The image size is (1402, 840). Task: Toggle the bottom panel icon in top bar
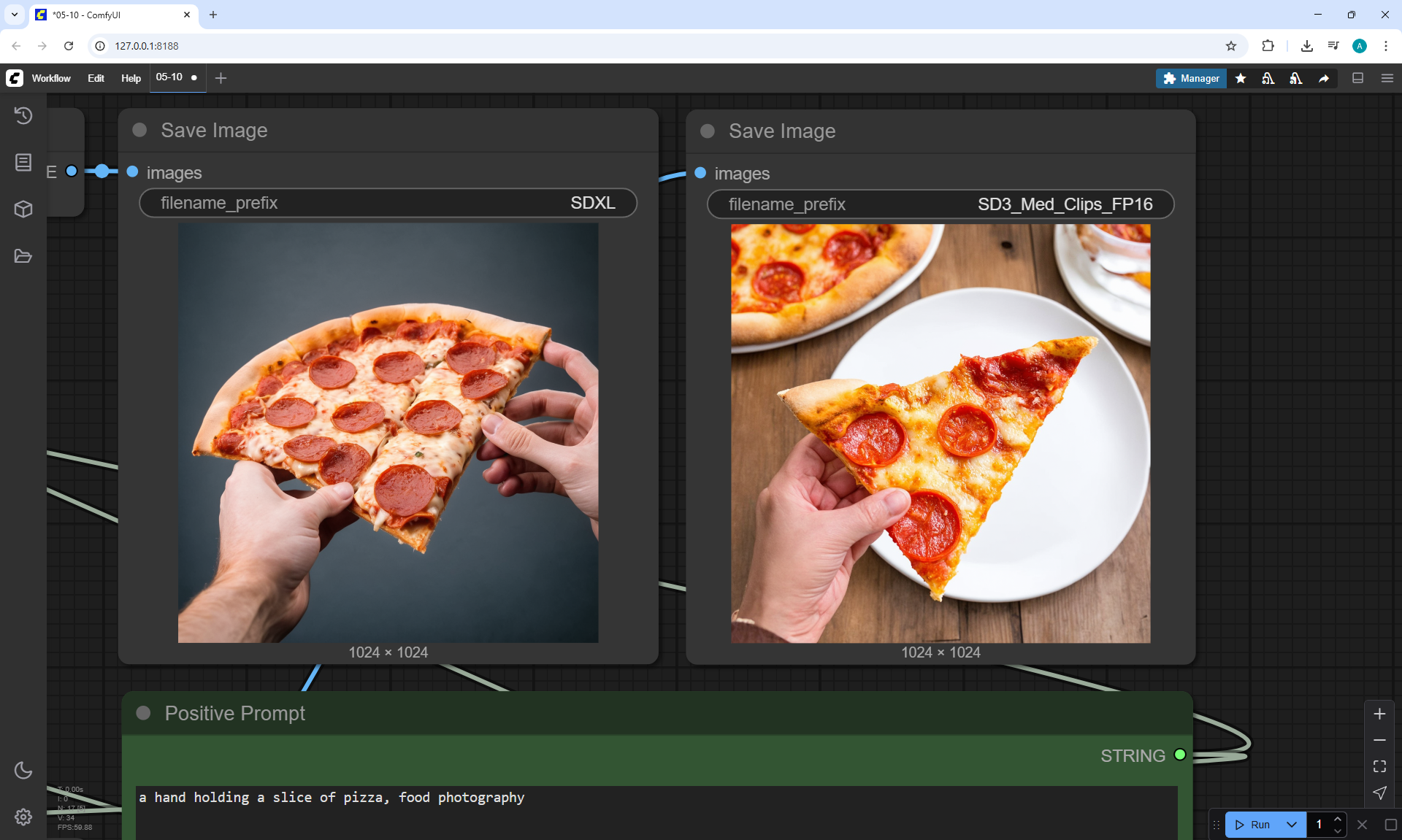tap(1358, 78)
